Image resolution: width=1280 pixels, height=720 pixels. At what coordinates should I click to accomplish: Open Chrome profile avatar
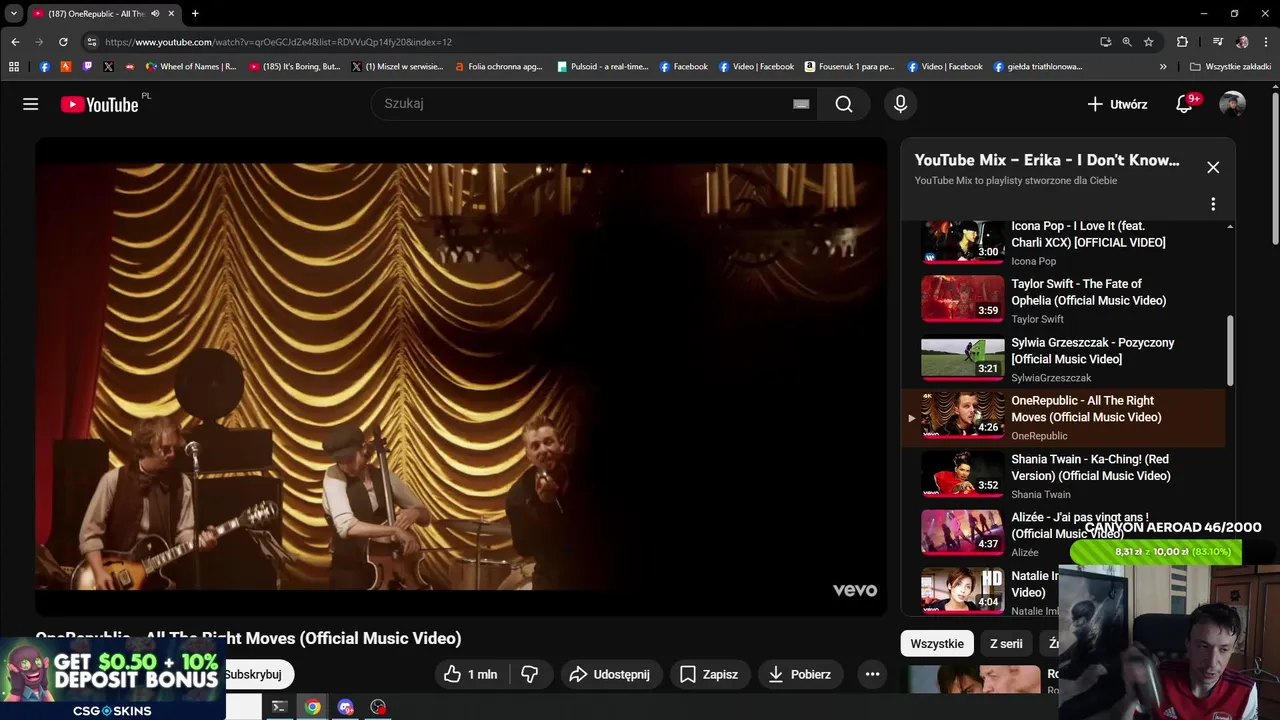[1242, 42]
